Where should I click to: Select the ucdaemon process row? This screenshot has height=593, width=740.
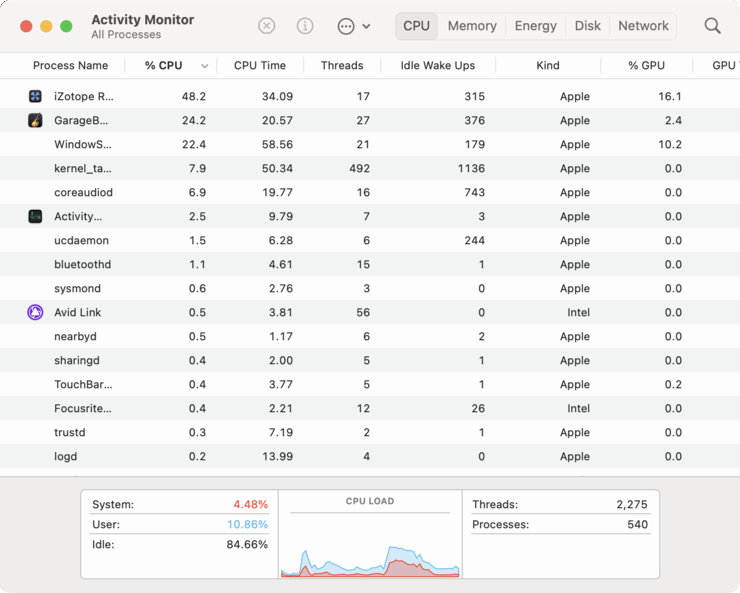(370, 241)
